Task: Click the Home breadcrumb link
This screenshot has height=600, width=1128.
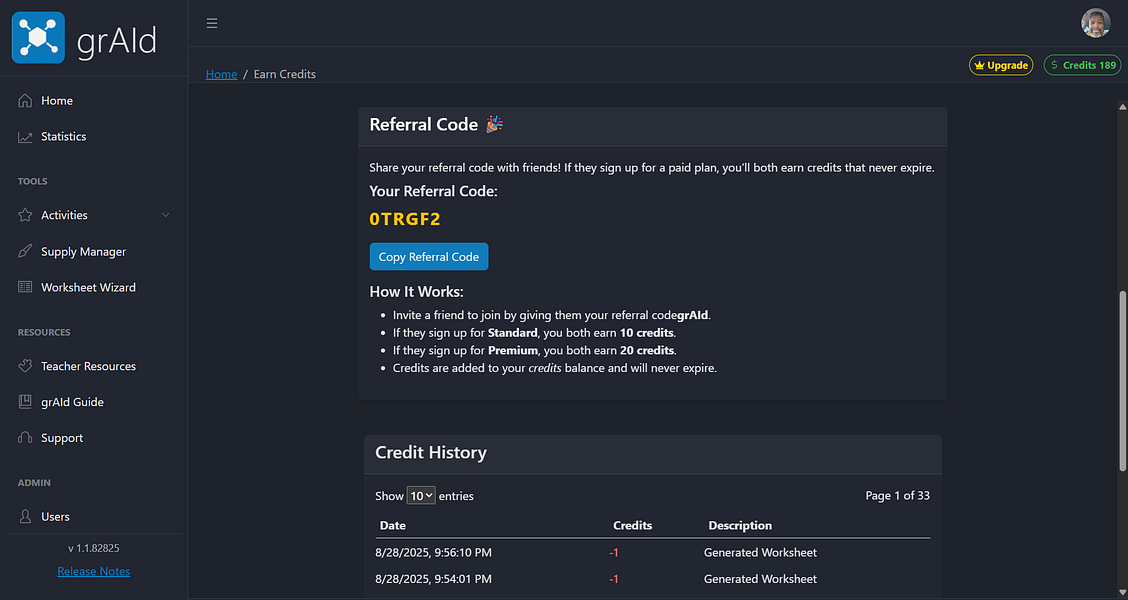Action: point(221,74)
